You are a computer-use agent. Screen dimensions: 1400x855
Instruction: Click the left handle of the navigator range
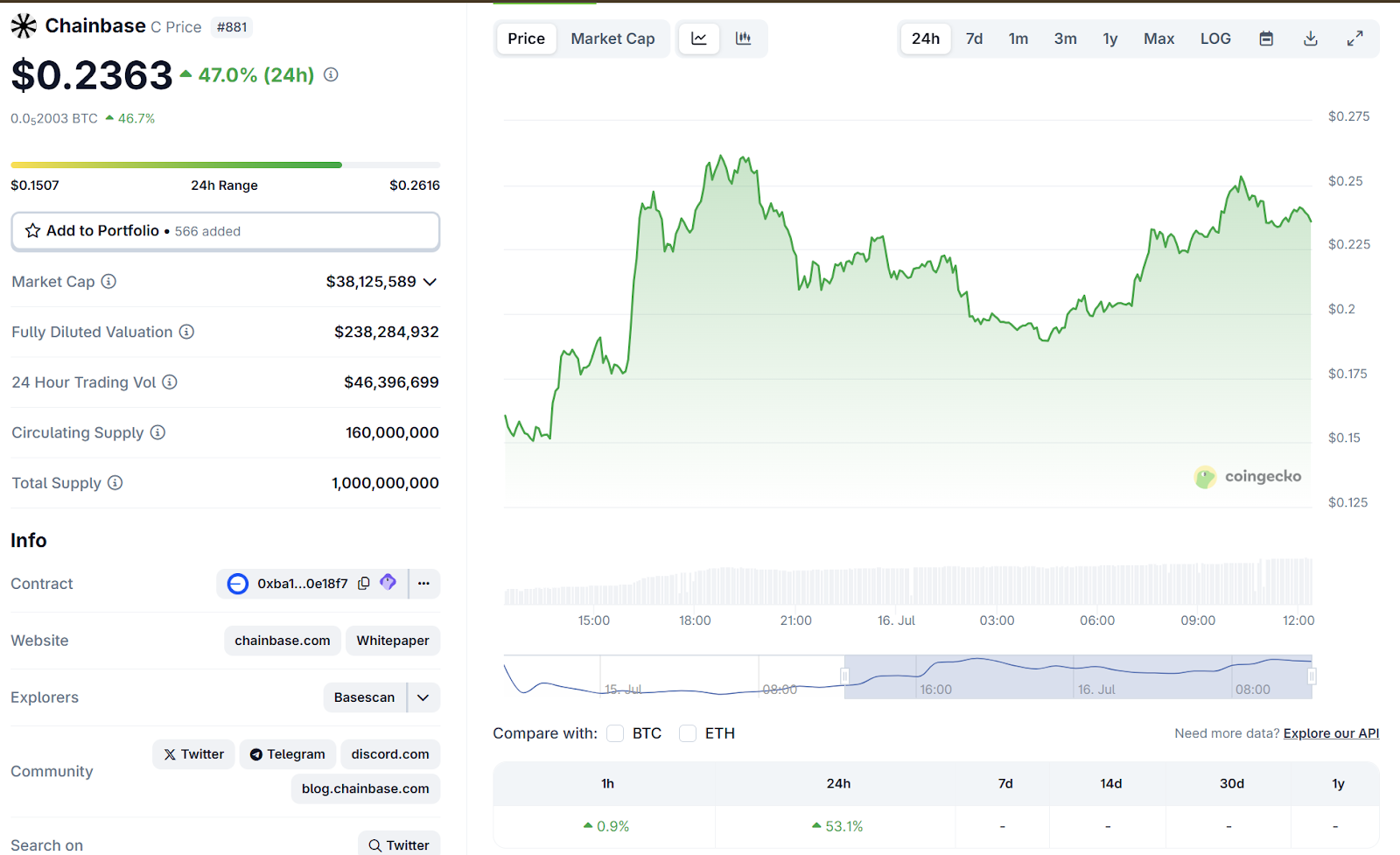pos(844,676)
